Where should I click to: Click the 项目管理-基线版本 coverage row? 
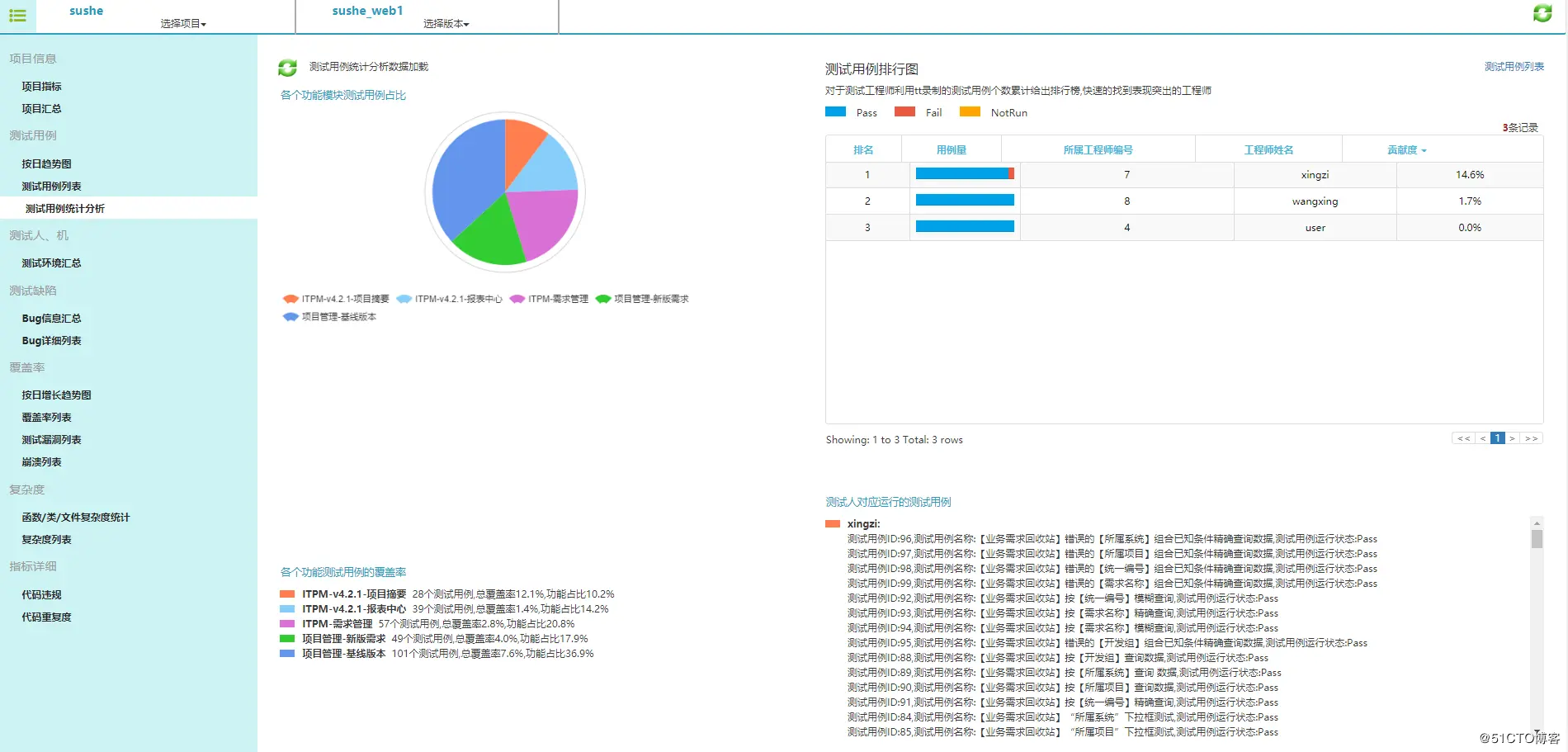437,654
